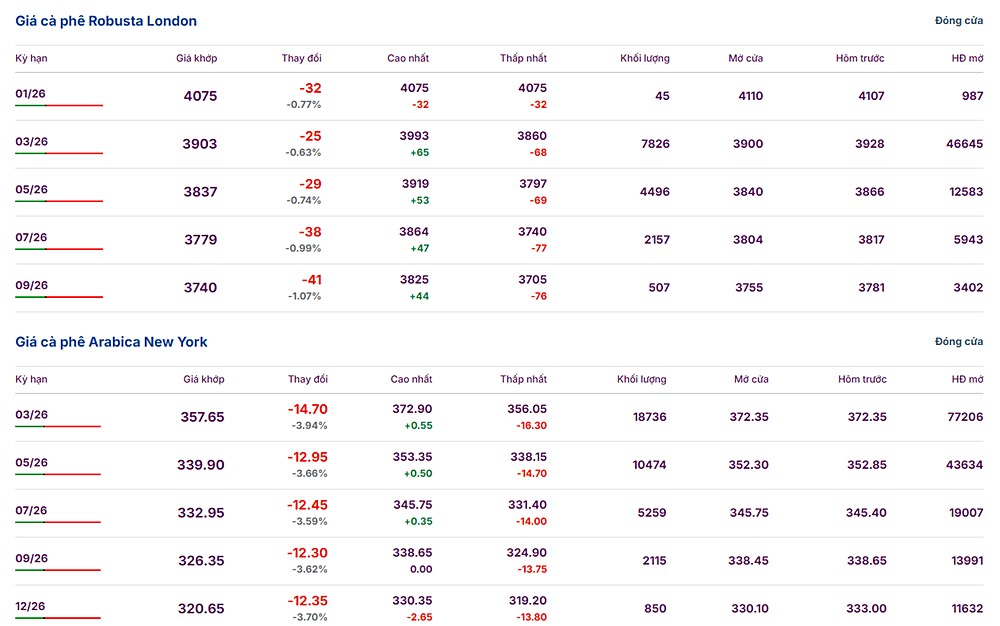Click the Kỳ hạn header in Robusta table
The height and width of the screenshot is (626, 1000).
tap(31, 58)
